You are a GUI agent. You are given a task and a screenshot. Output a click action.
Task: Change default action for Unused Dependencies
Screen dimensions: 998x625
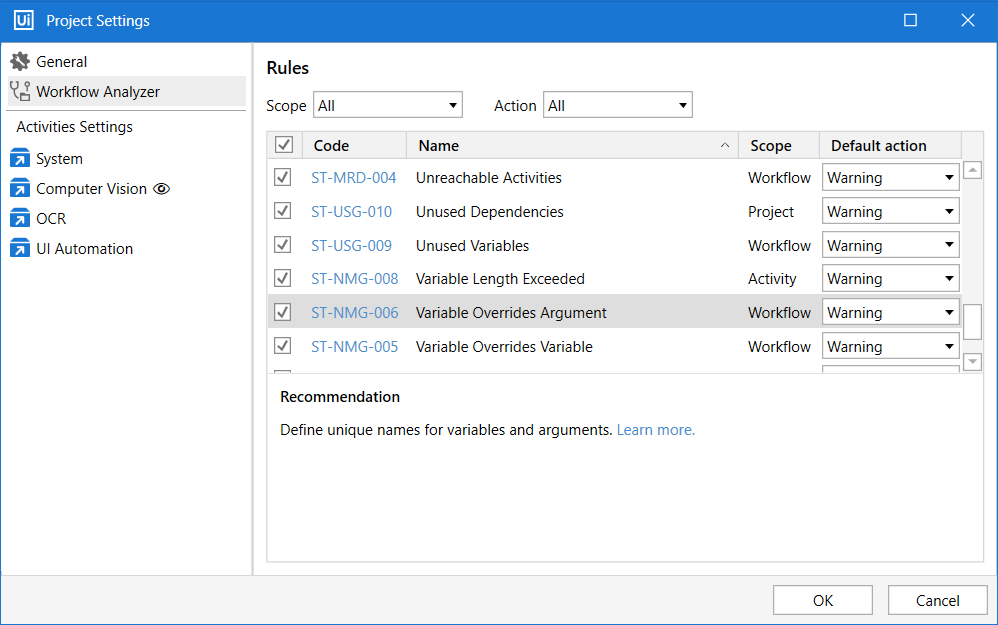click(890, 212)
